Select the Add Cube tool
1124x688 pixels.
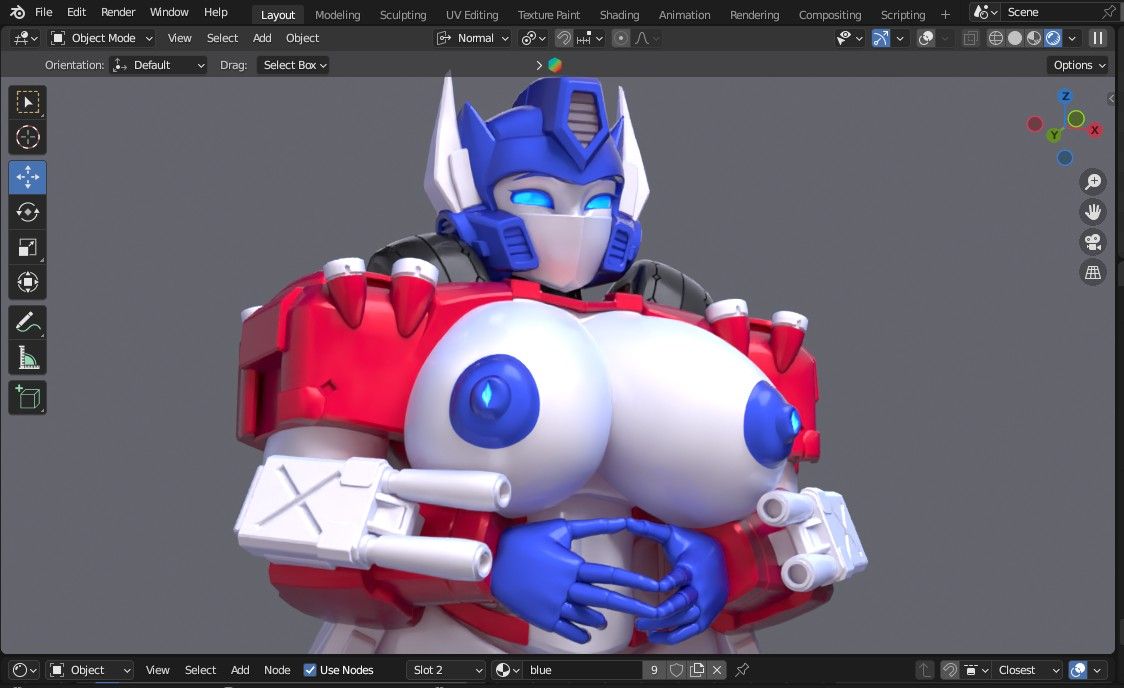coord(28,398)
